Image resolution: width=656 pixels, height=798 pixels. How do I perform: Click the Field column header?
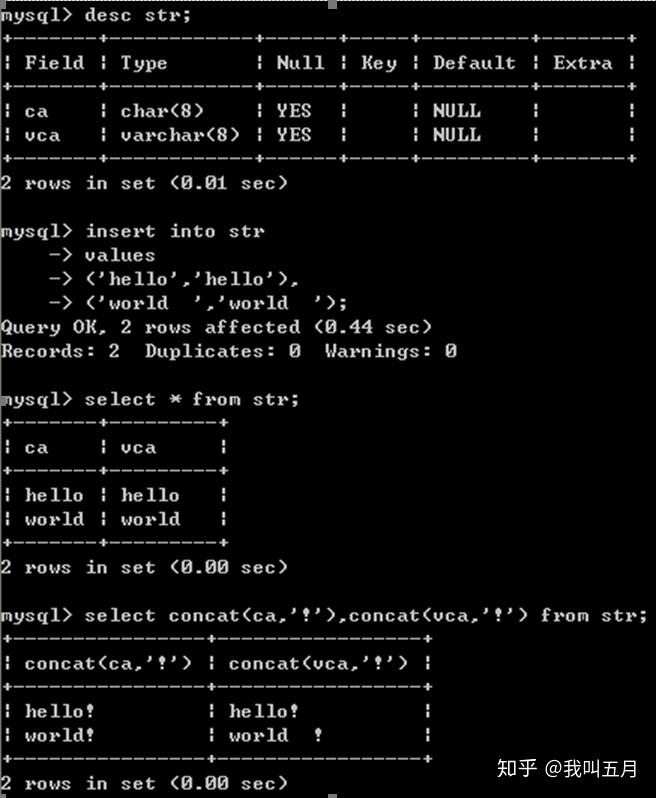tap(54, 63)
